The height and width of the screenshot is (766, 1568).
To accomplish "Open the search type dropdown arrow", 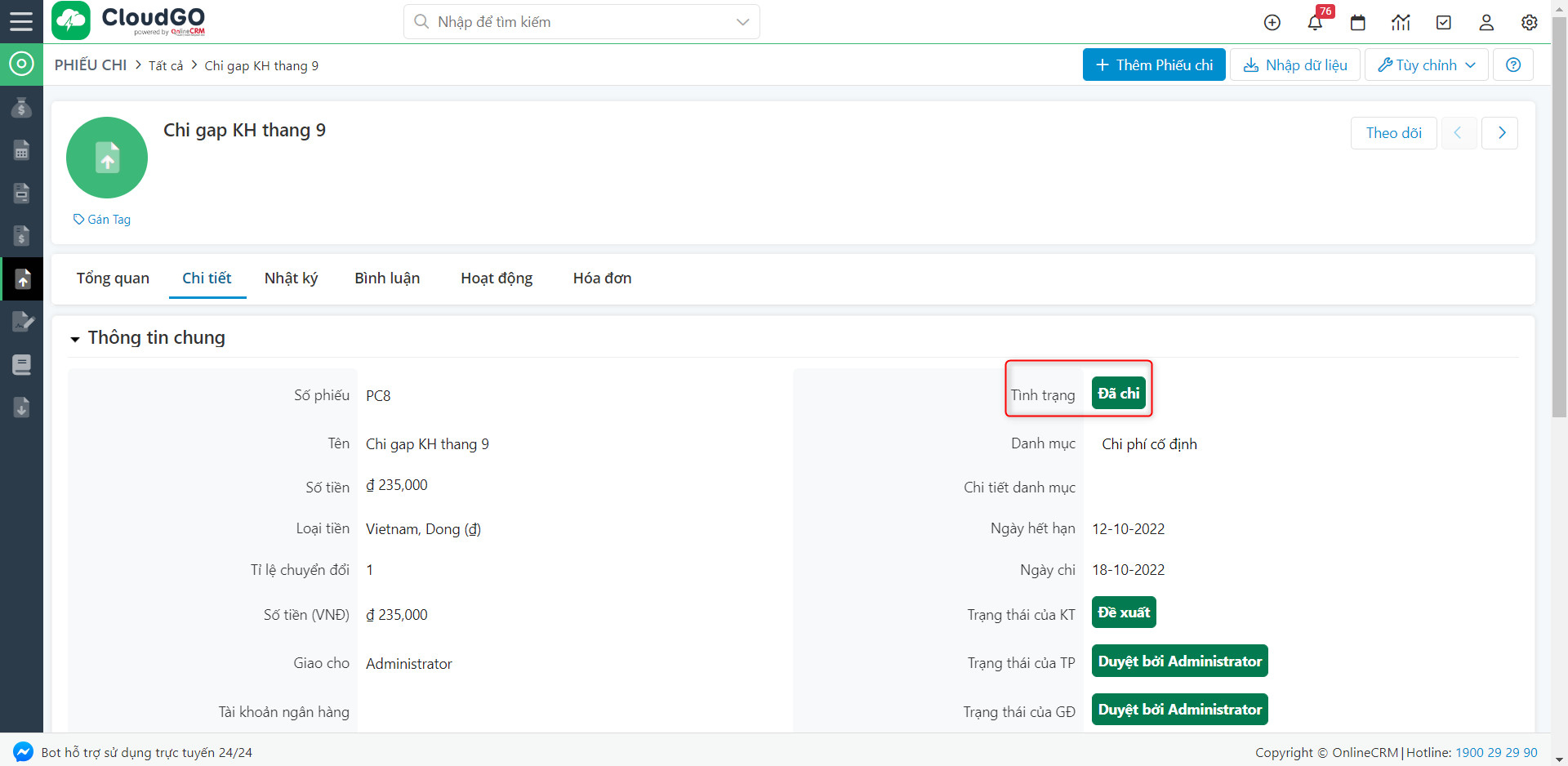I will (742, 22).
